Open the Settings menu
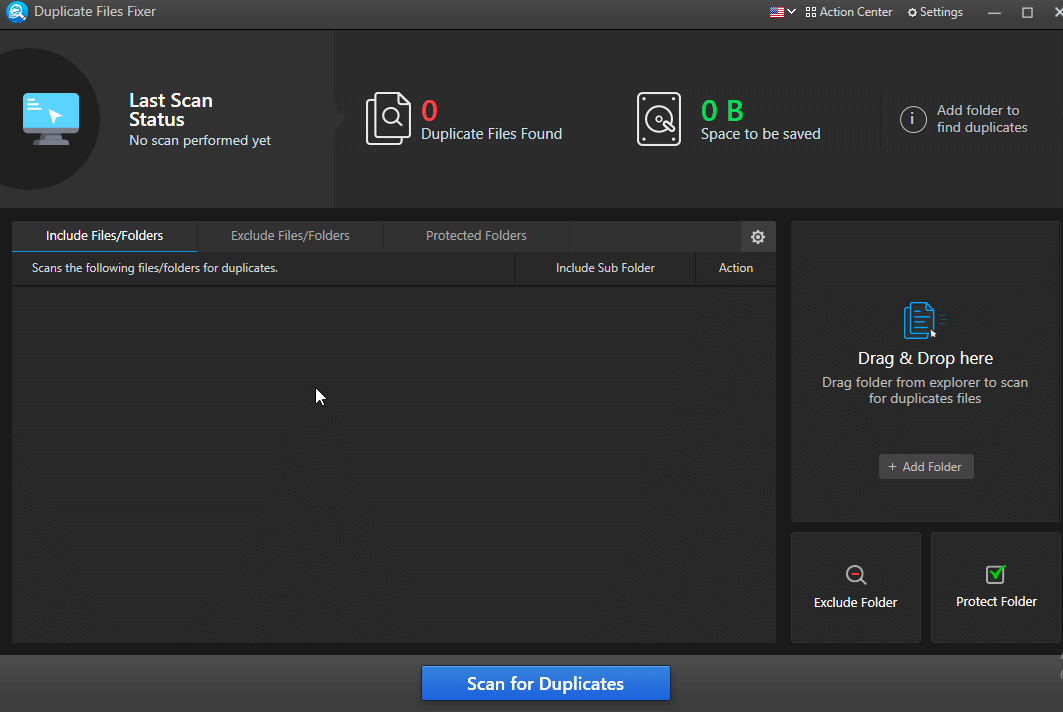 pos(935,12)
